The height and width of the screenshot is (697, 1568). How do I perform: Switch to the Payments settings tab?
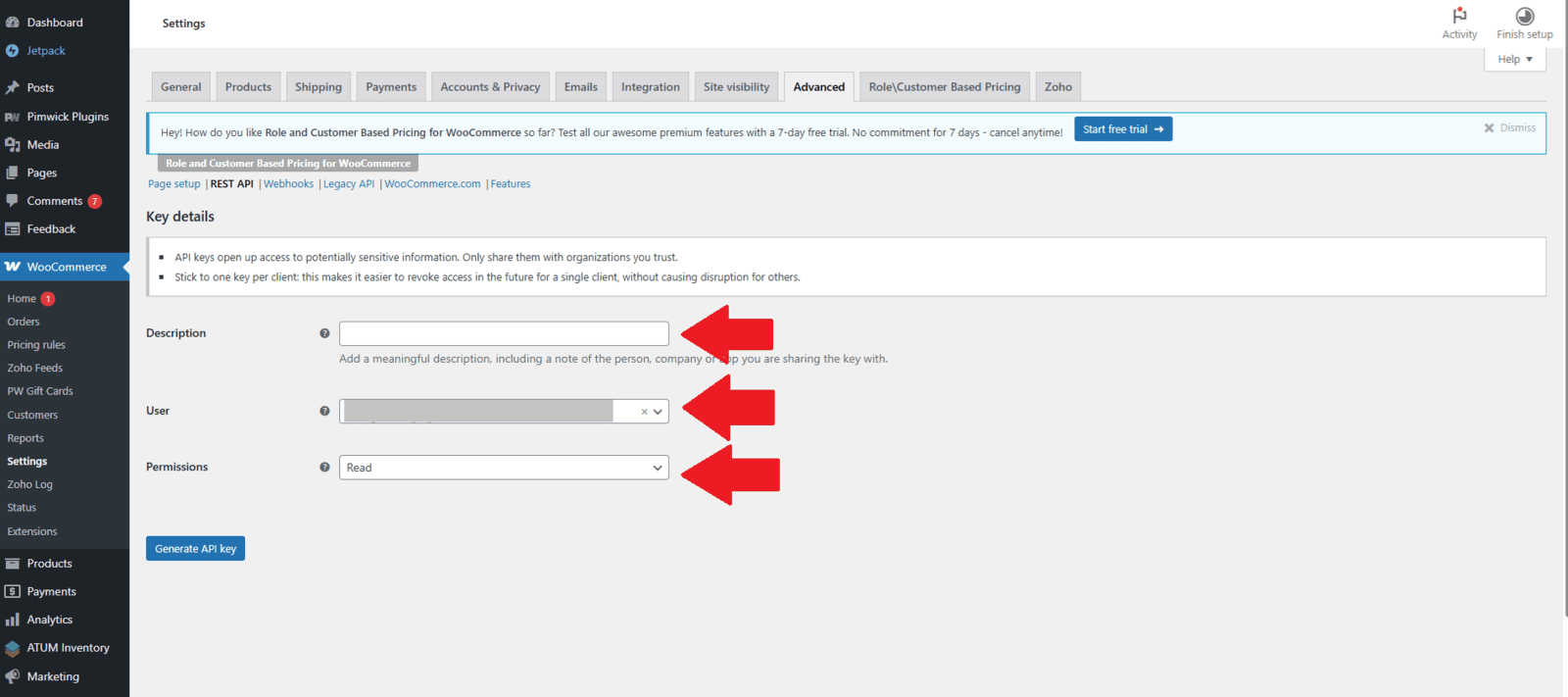391,87
